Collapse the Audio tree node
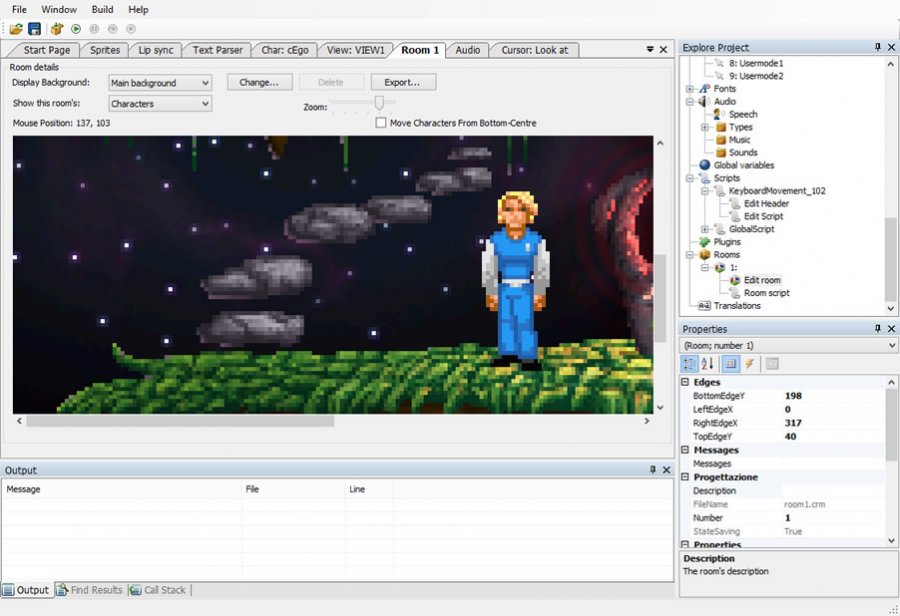Image resolution: width=900 pixels, height=616 pixels. coord(689,102)
